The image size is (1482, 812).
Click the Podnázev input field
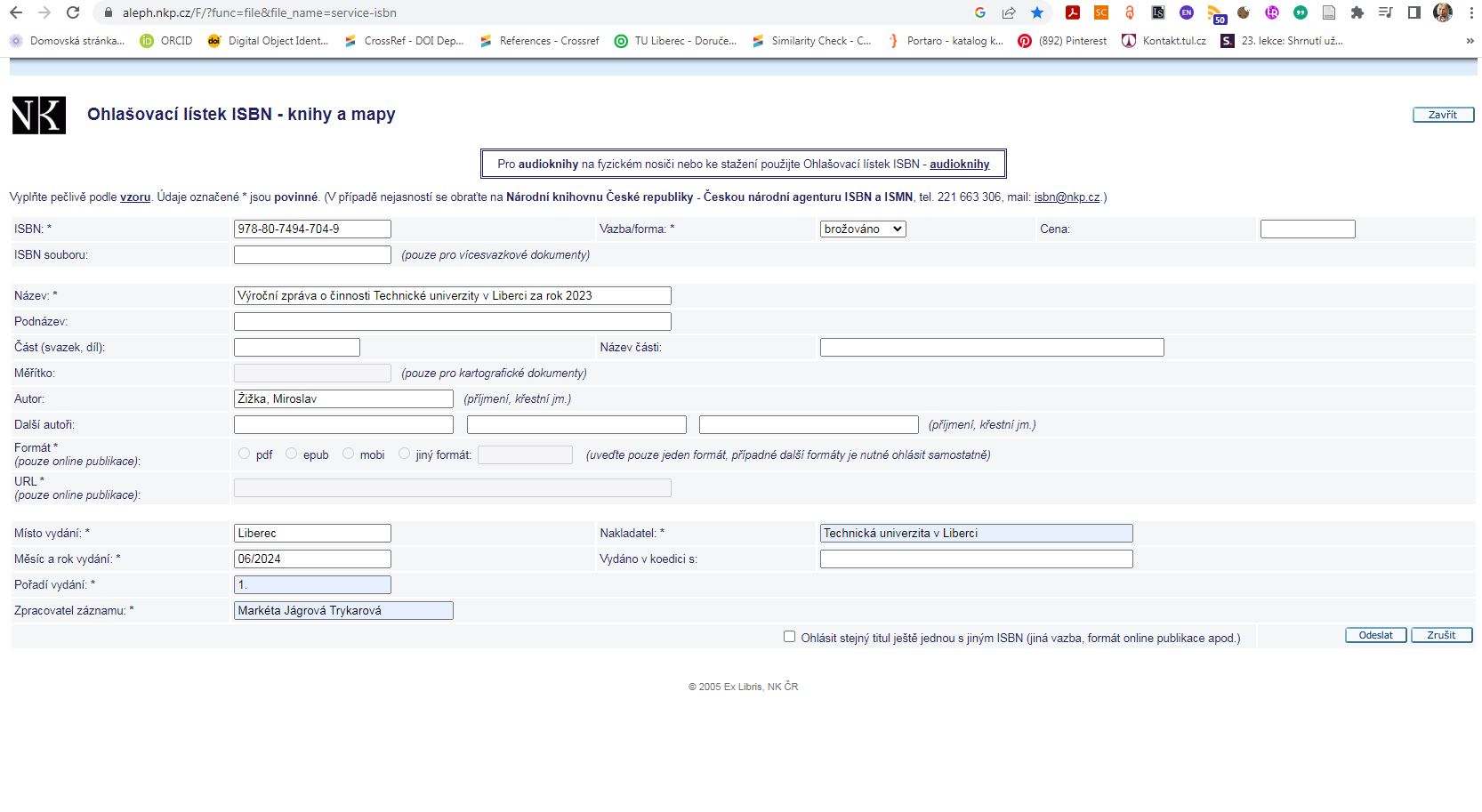452,321
